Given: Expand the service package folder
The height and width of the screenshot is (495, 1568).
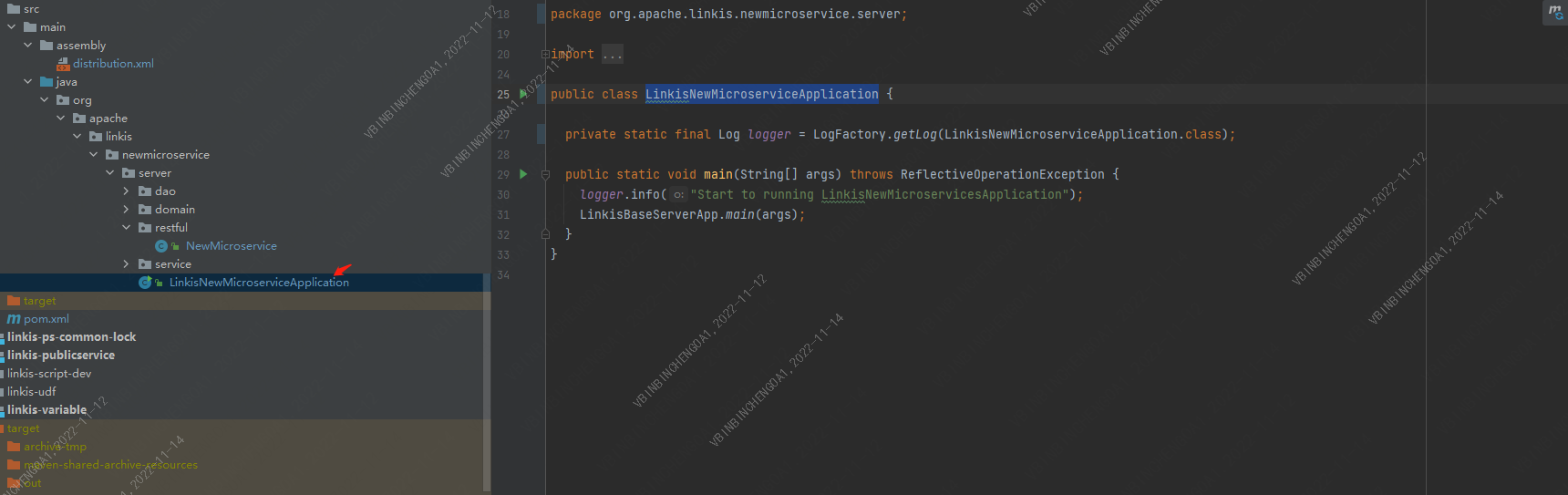Looking at the screenshot, I should tap(126, 264).
